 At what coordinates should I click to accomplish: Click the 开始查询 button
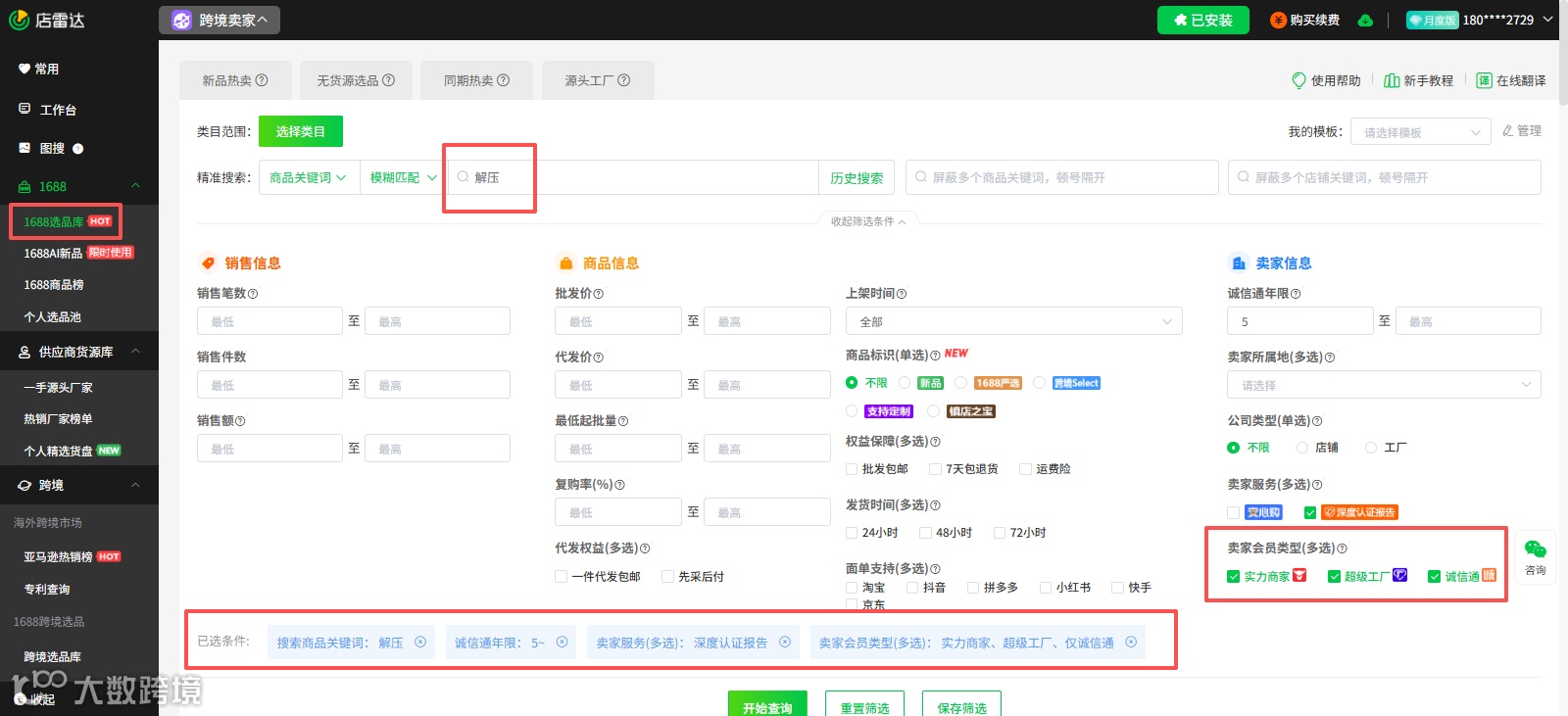767,706
